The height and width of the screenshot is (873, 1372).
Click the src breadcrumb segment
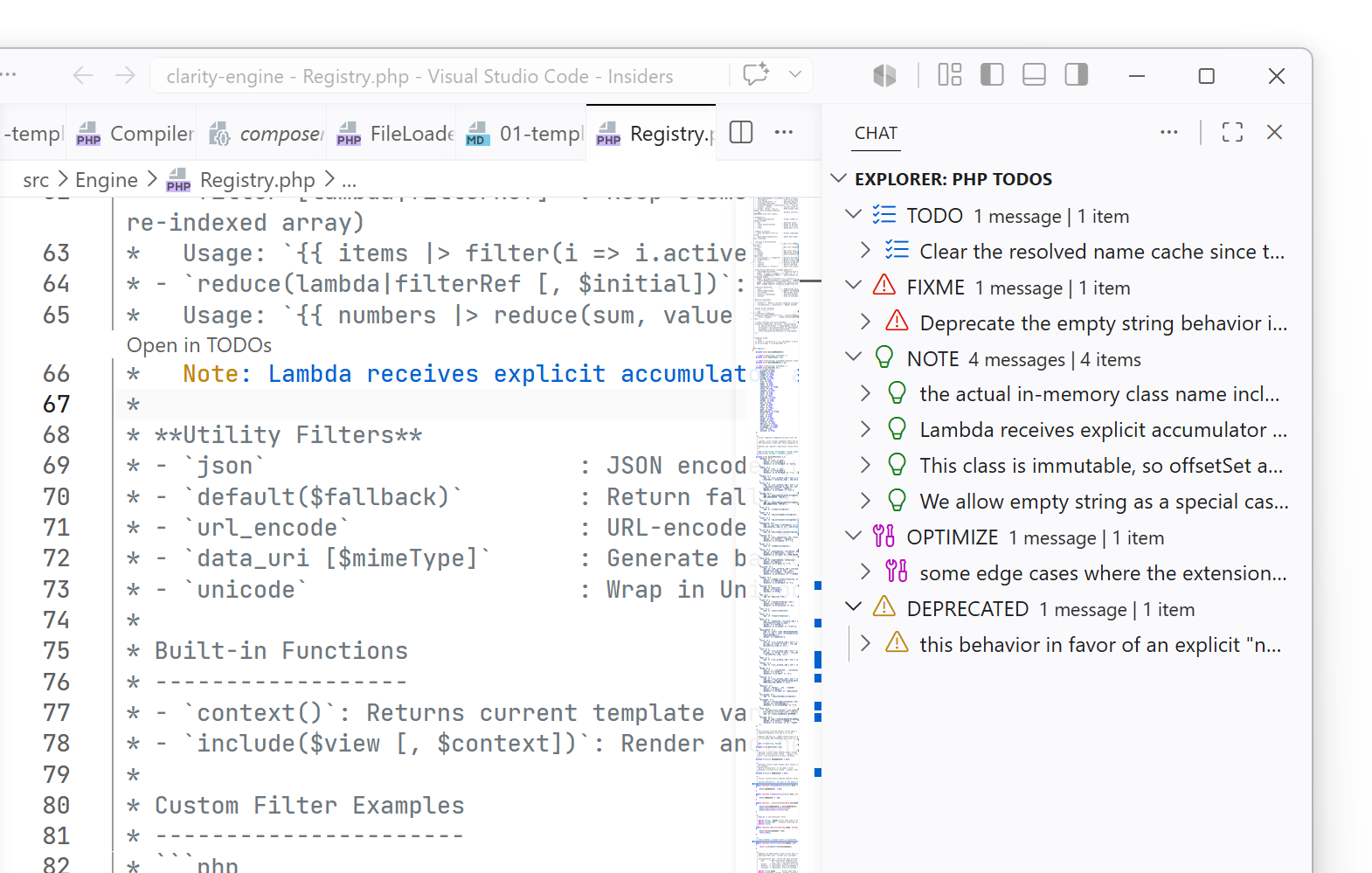[x=36, y=180]
